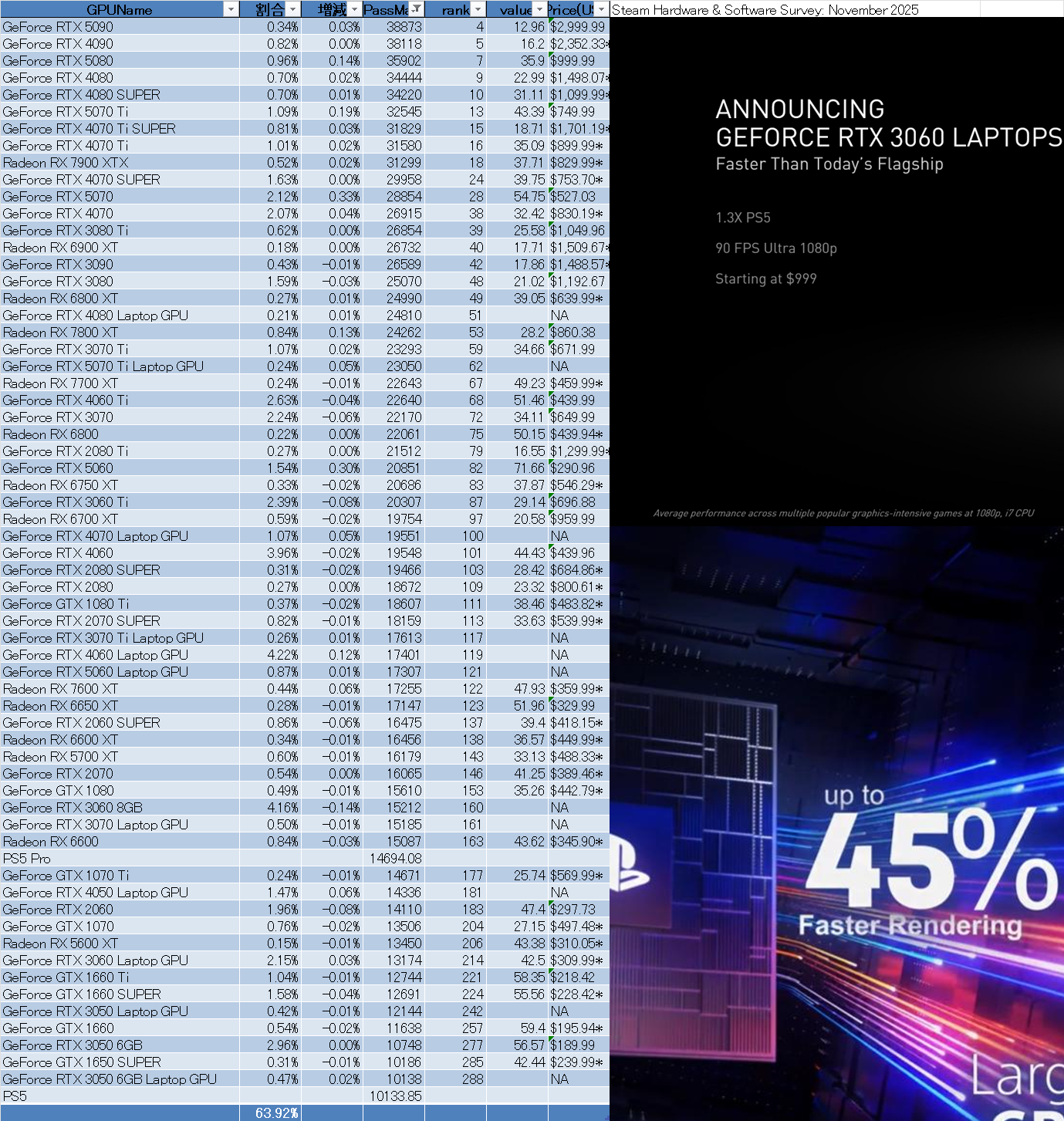Click the PassMark sort filter icon
The image size is (1064, 1121).
[x=416, y=9]
